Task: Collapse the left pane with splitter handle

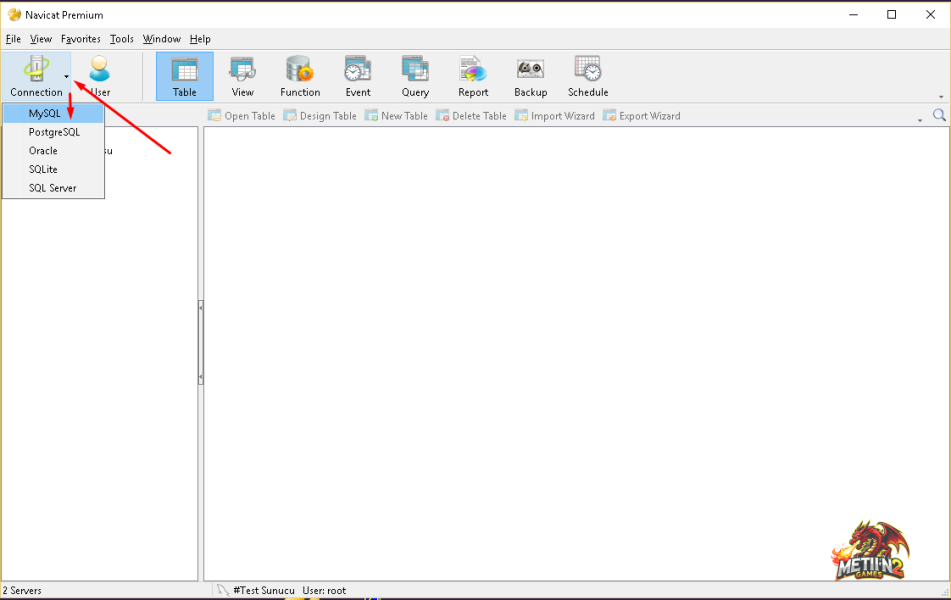Action: coord(200,343)
